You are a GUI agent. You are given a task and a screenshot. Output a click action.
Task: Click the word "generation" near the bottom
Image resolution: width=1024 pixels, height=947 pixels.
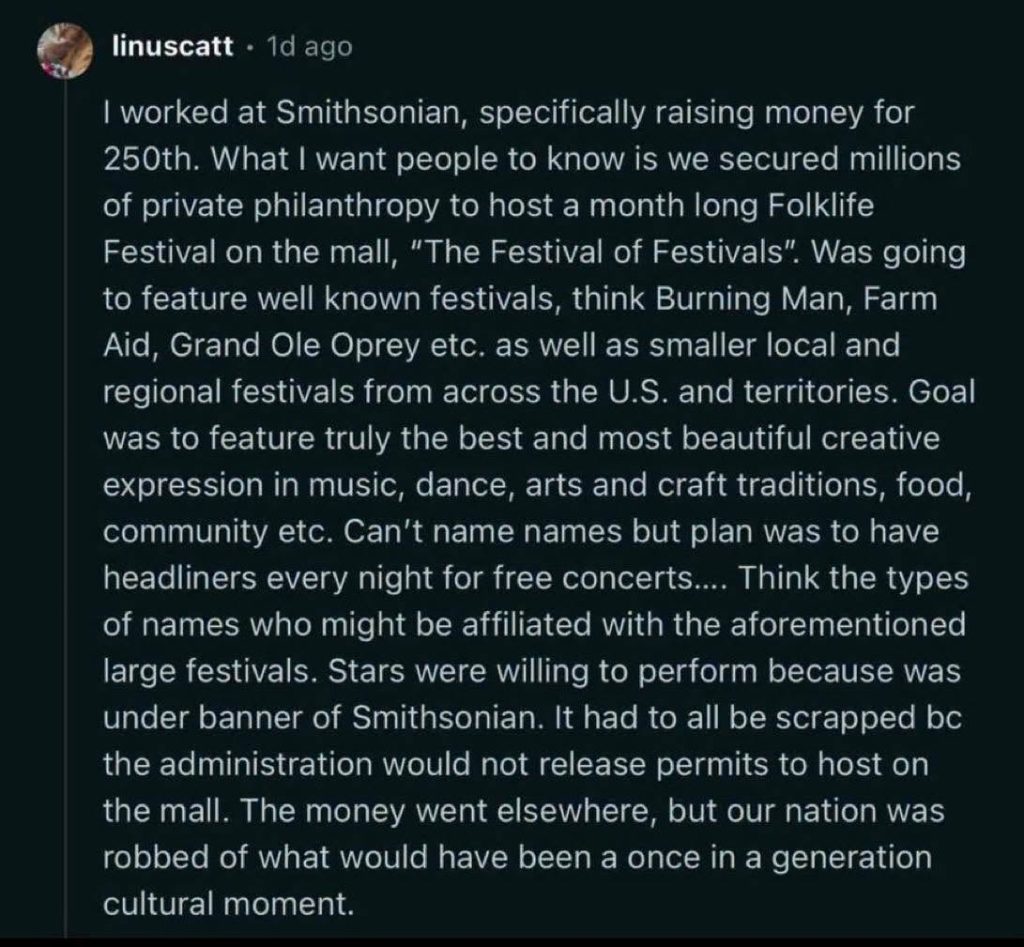852,859
